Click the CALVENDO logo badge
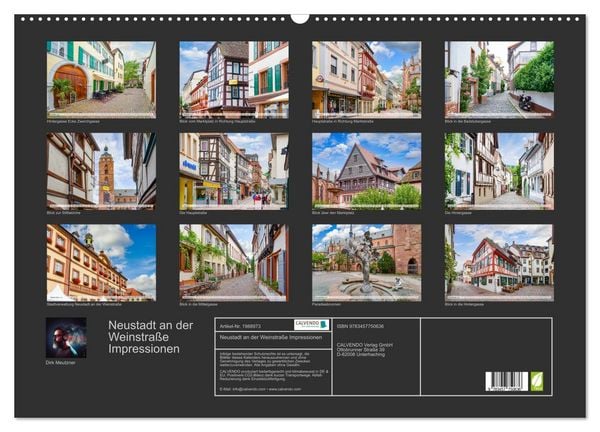The width and height of the screenshot is (600, 432). [x=311, y=324]
